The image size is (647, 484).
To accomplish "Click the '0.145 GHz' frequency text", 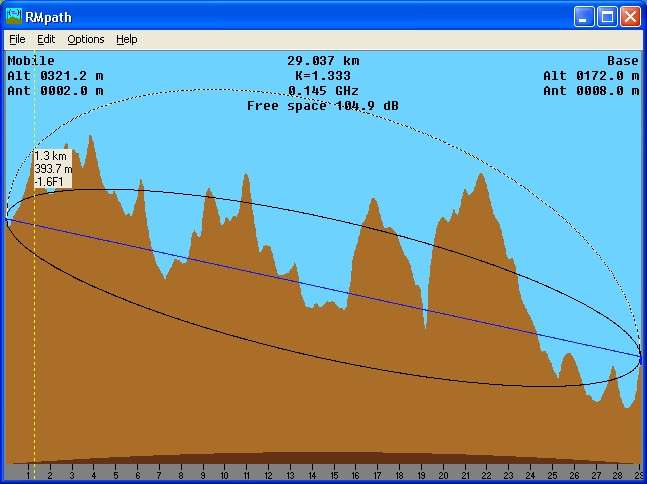I will pos(323,91).
